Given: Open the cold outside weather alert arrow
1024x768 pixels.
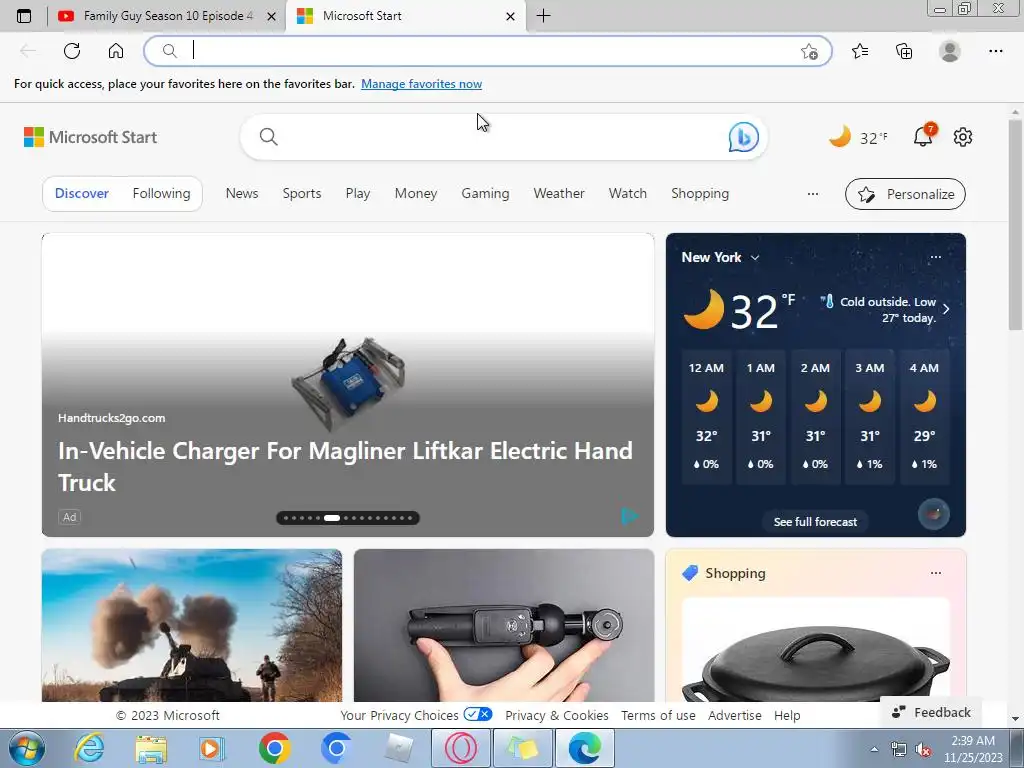Looking at the screenshot, I should (946, 309).
